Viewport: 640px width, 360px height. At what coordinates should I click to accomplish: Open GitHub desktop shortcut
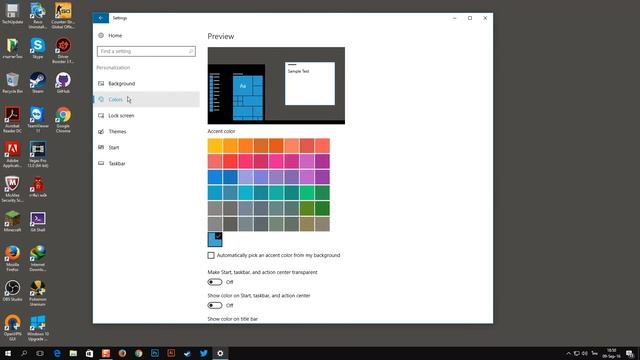(63, 83)
